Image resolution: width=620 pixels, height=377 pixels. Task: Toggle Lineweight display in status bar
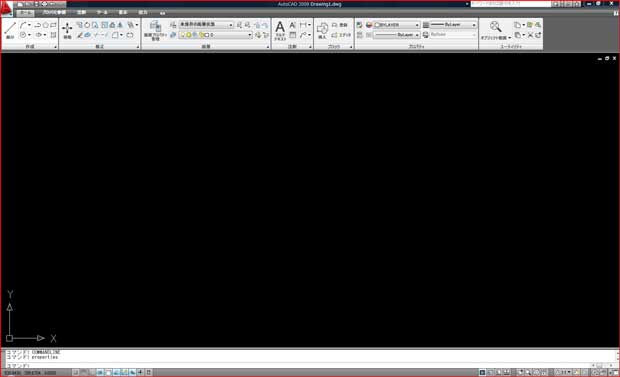coord(140,372)
